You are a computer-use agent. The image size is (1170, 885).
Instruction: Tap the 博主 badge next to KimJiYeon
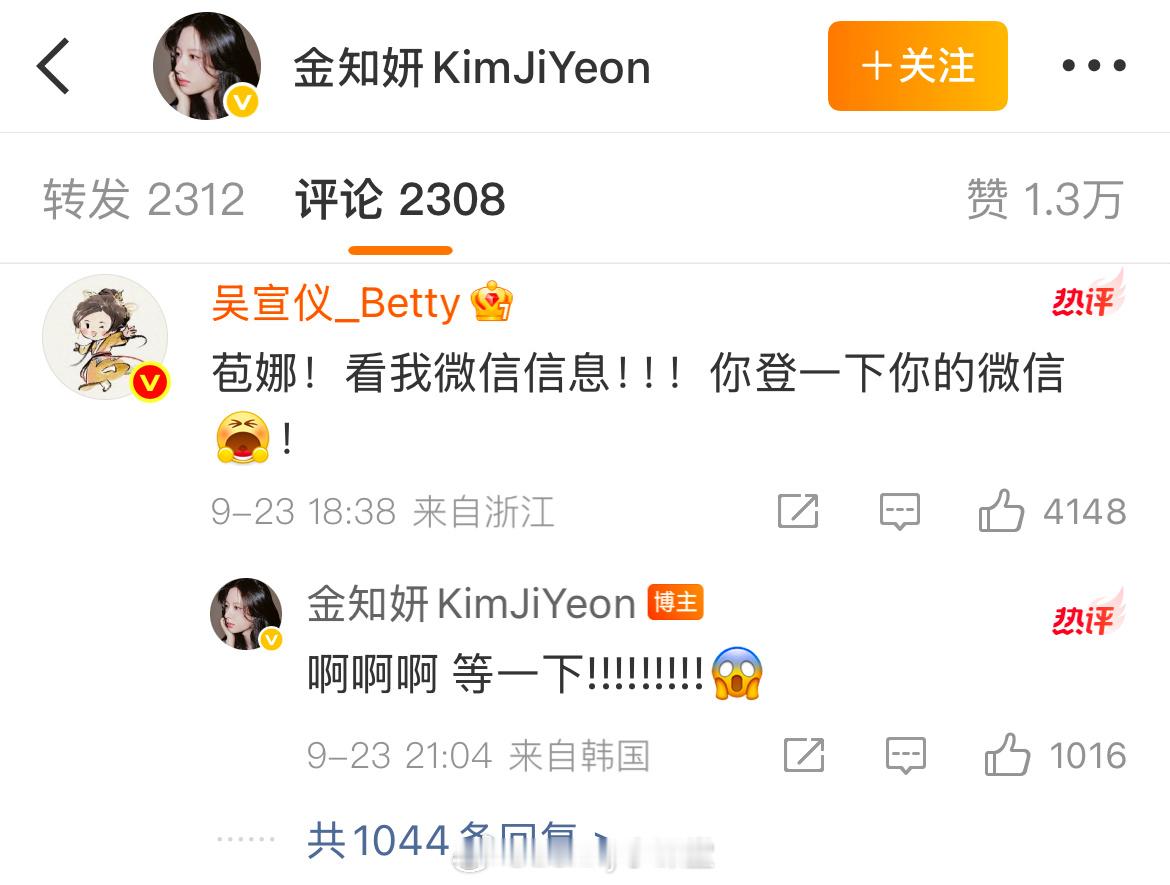click(675, 601)
